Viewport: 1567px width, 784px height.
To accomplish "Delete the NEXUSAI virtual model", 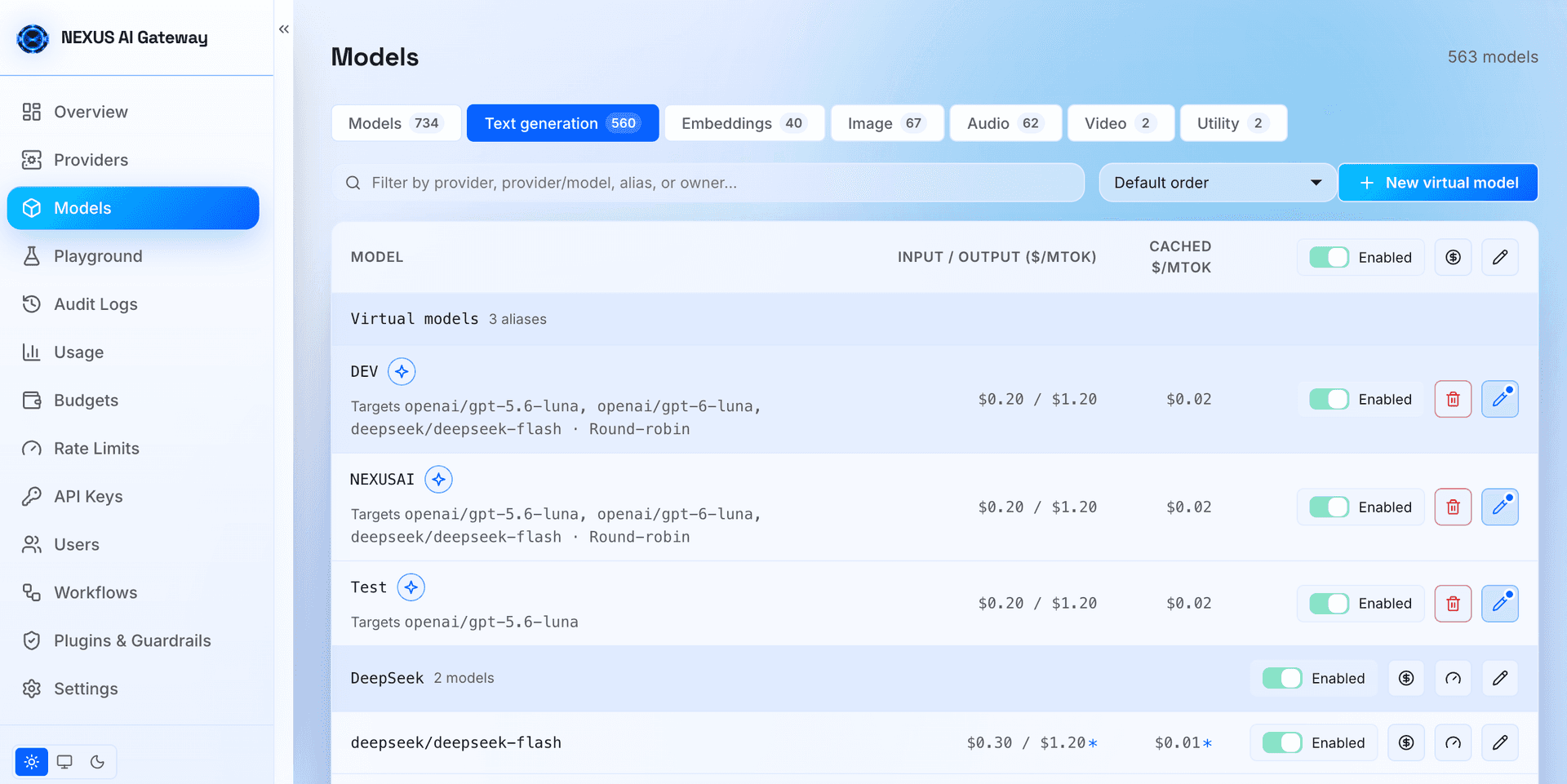I will (1453, 507).
